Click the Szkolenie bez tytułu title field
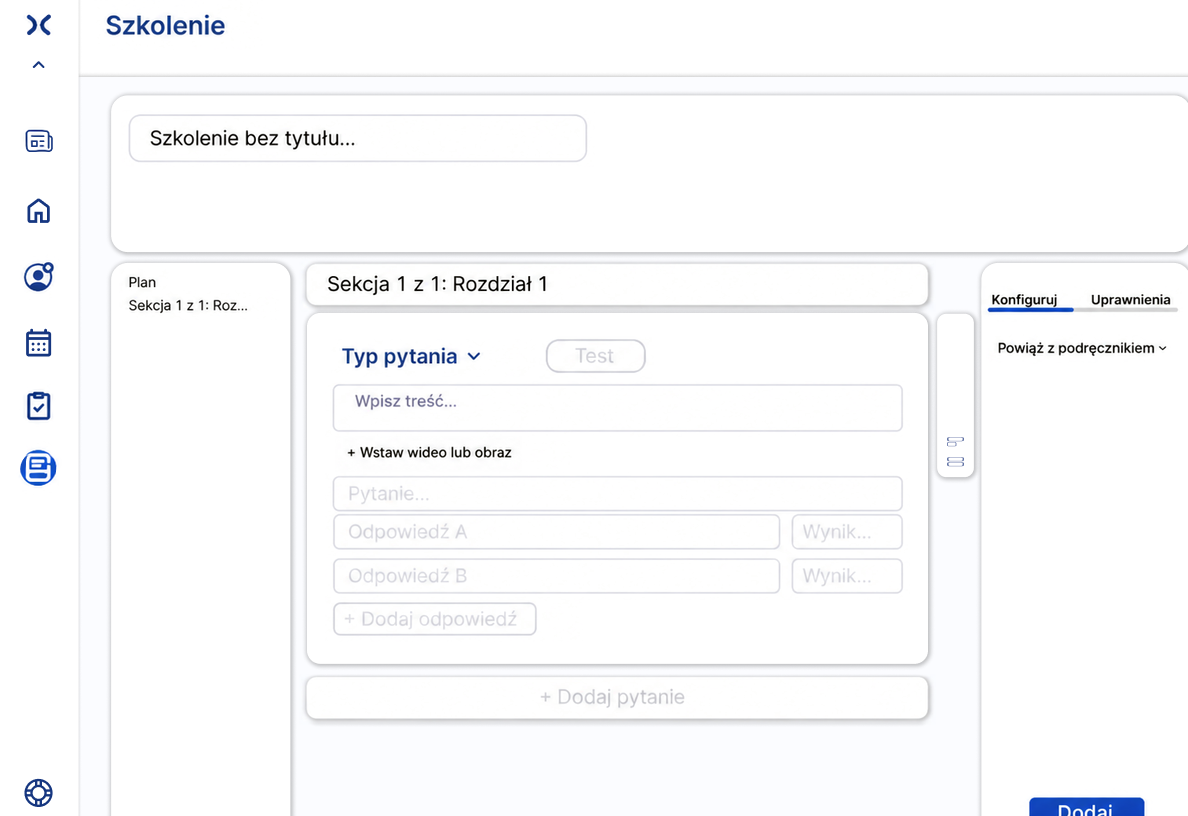1188x816 pixels. [358, 138]
